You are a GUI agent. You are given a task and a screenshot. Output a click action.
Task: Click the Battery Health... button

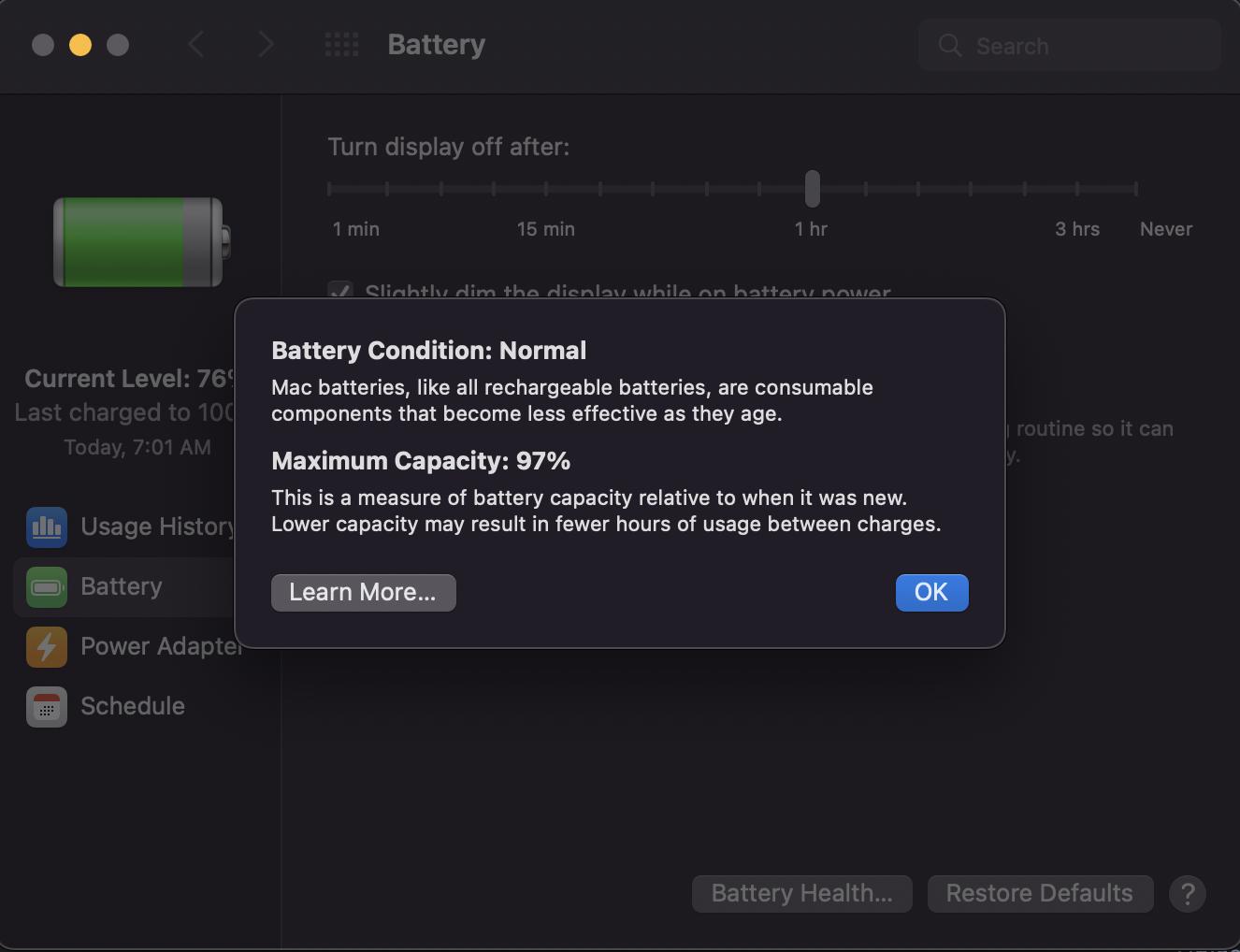point(801,894)
